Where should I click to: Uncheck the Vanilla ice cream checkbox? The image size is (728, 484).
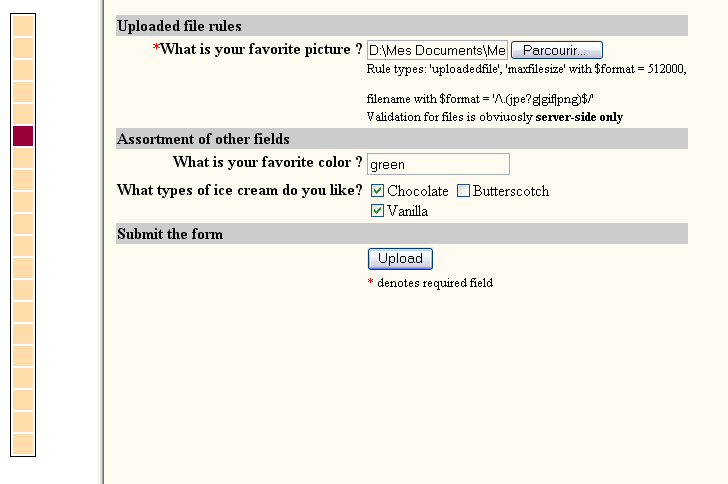pyautogui.click(x=377, y=211)
